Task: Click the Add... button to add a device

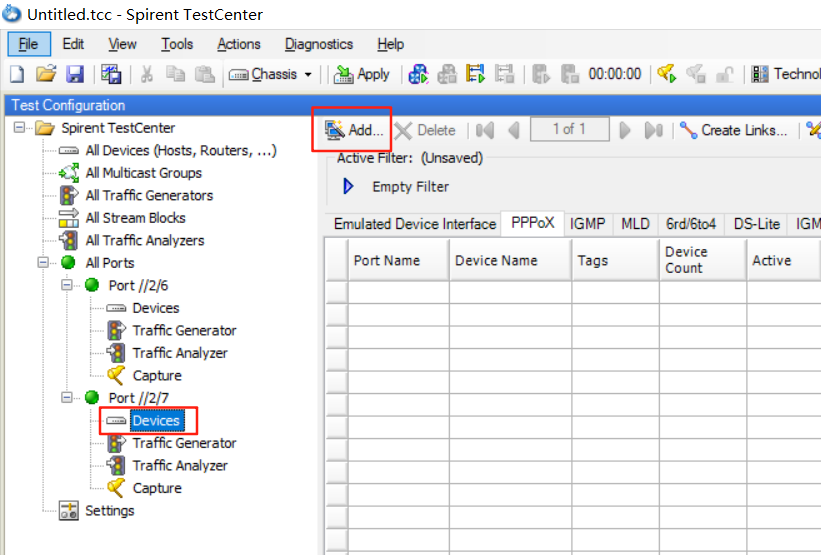Action: [354, 130]
